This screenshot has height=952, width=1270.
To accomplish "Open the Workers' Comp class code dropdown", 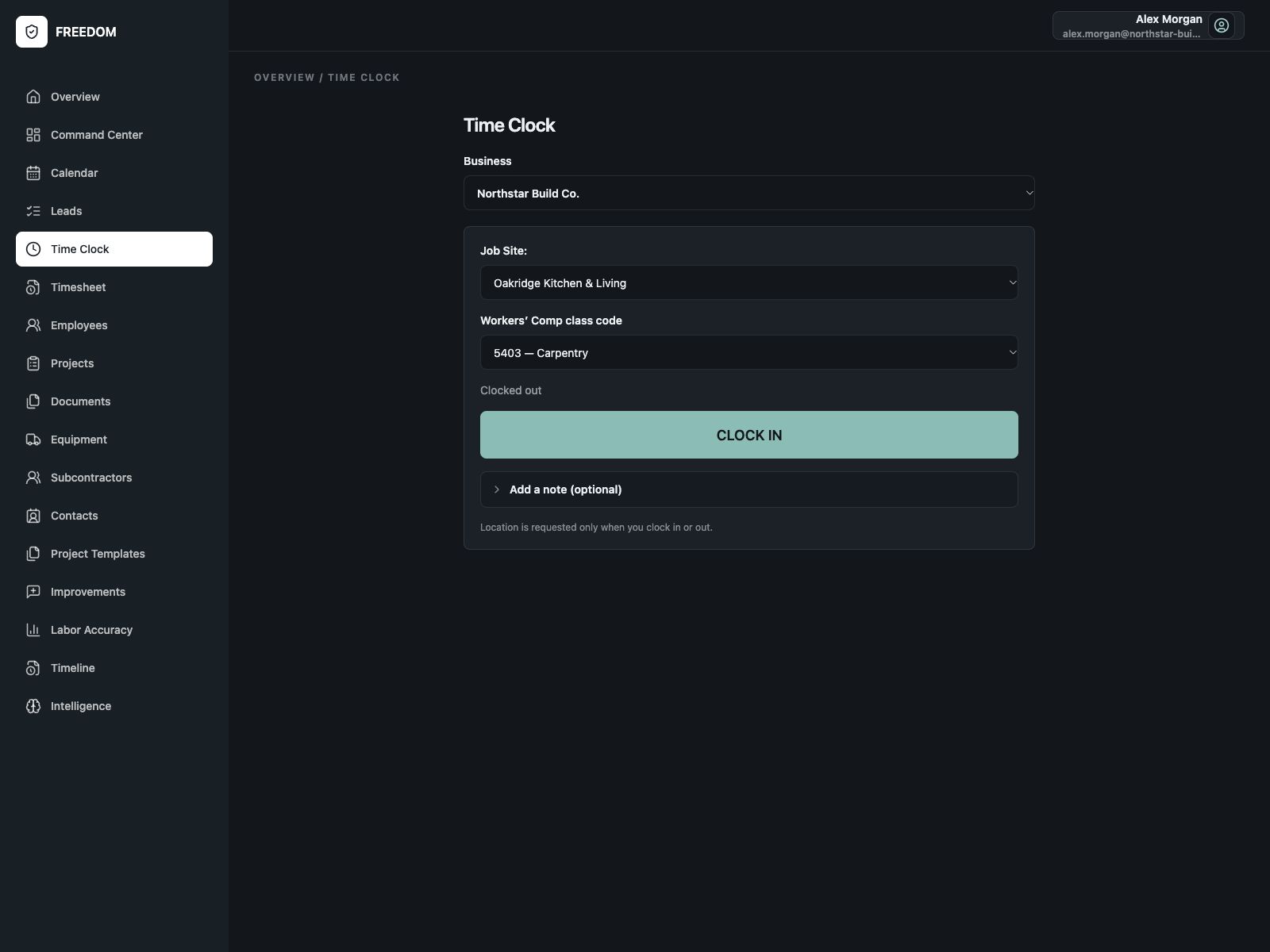I will coord(749,352).
